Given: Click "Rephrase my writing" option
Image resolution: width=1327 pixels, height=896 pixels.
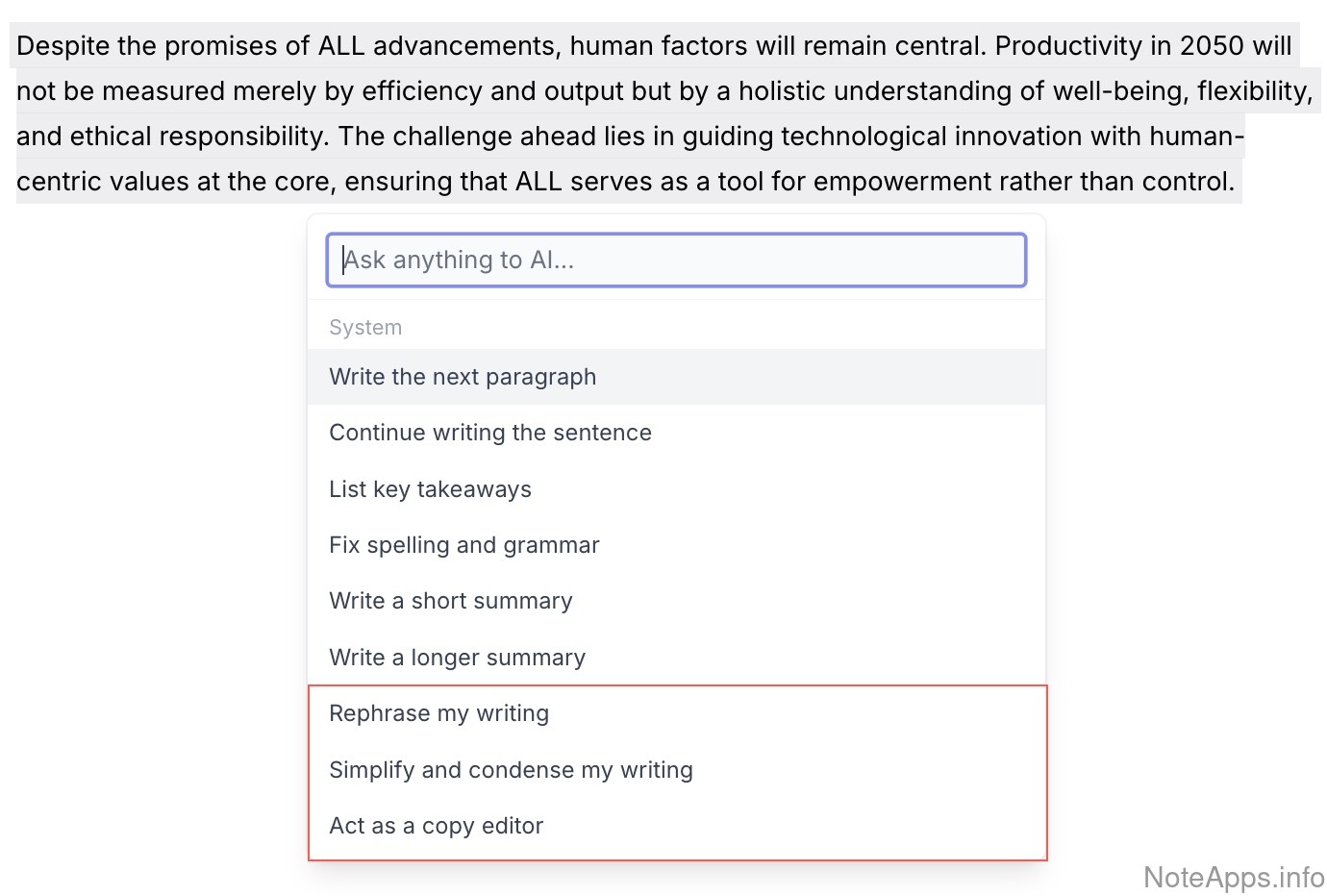Looking at the screenshot, I should click(x=439, y=713).
